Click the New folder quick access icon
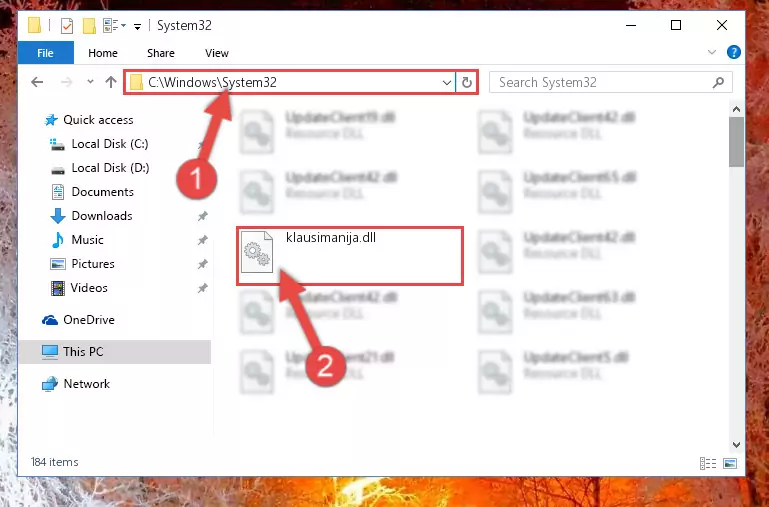This screenshot has width=769, height=507. [89, 25]
